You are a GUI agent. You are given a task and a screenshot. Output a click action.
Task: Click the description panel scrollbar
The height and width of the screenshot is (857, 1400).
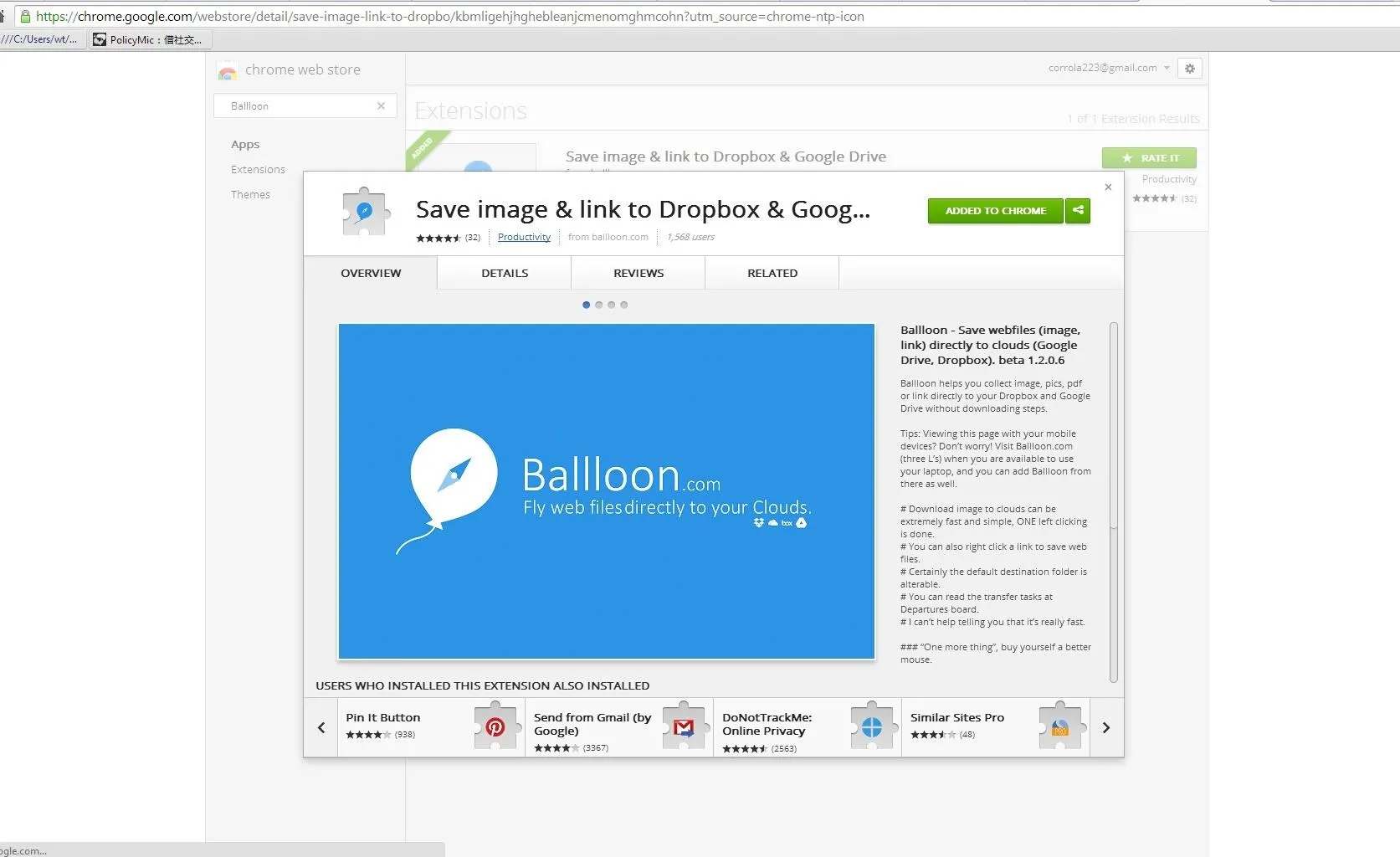(x=1113, y=425)
